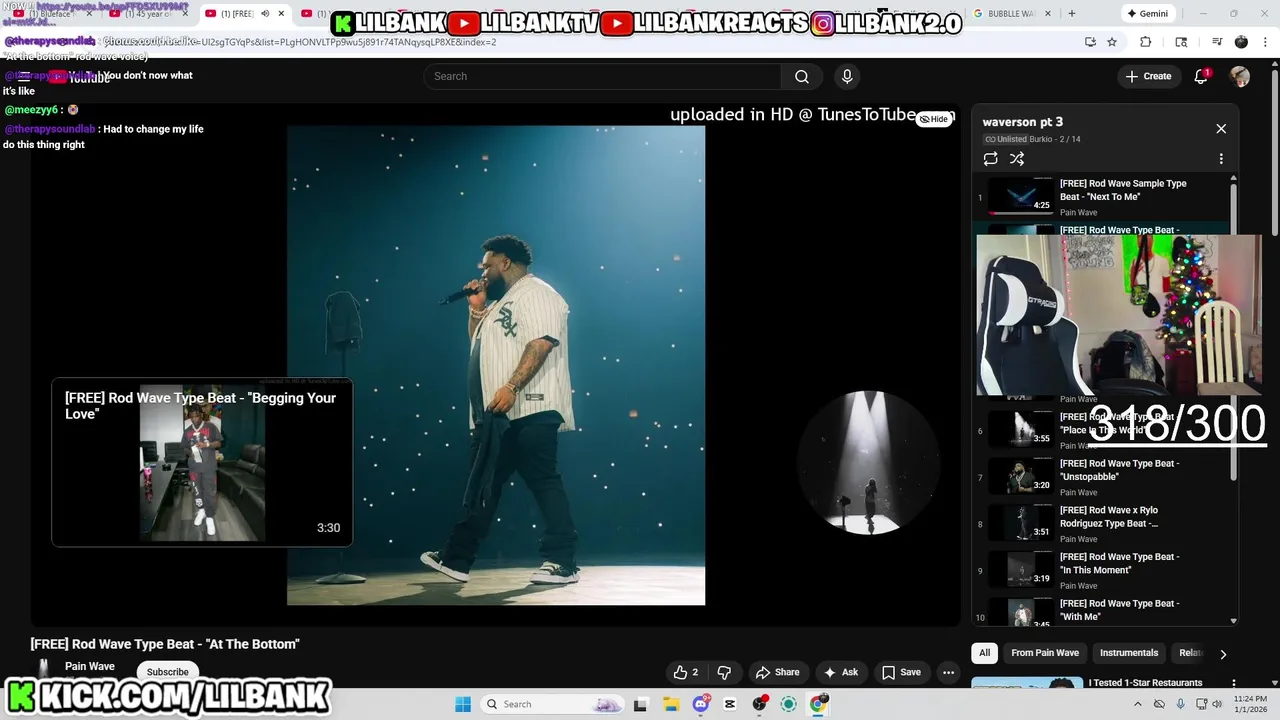The image size is (1280, 720).
Task: Like the video with thumbs up
Action: pos(686,672)
